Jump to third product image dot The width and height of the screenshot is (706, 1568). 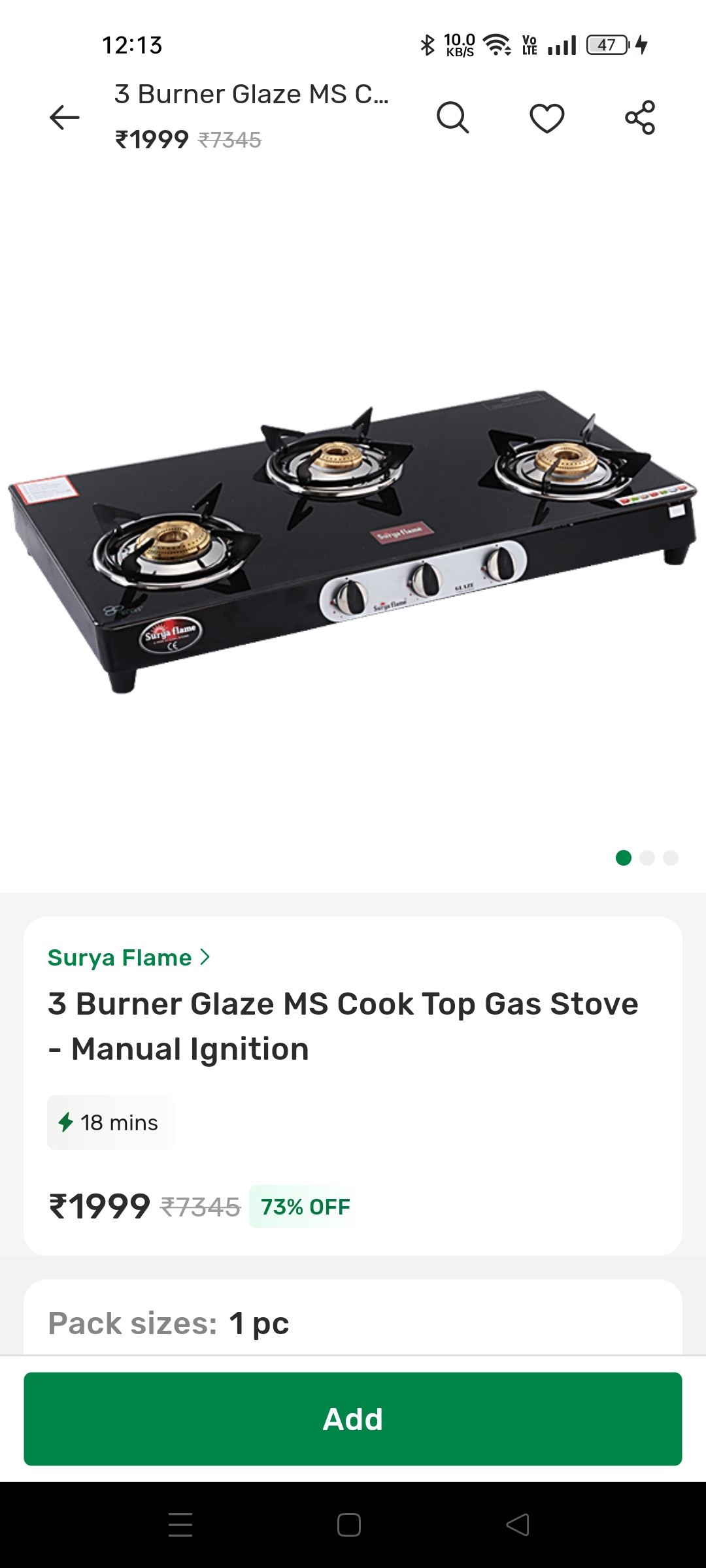[x=671, y=858]
